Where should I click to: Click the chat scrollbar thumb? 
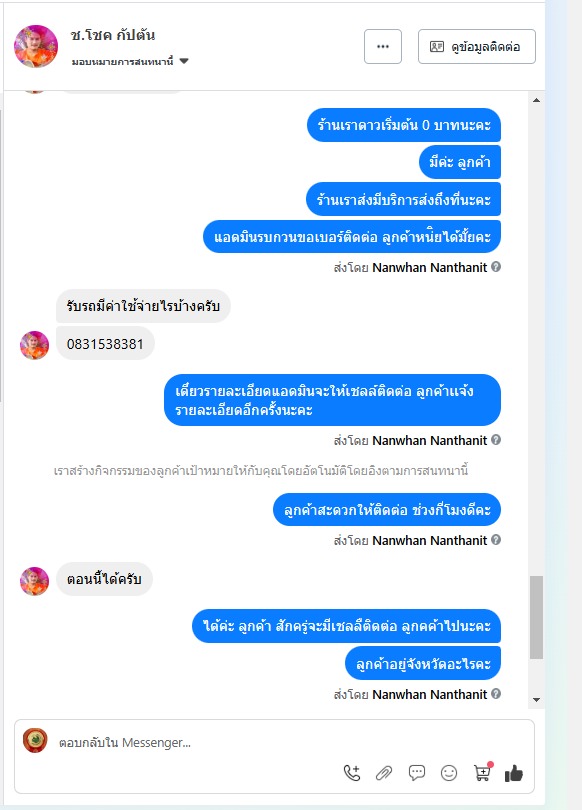coord(537,617)
